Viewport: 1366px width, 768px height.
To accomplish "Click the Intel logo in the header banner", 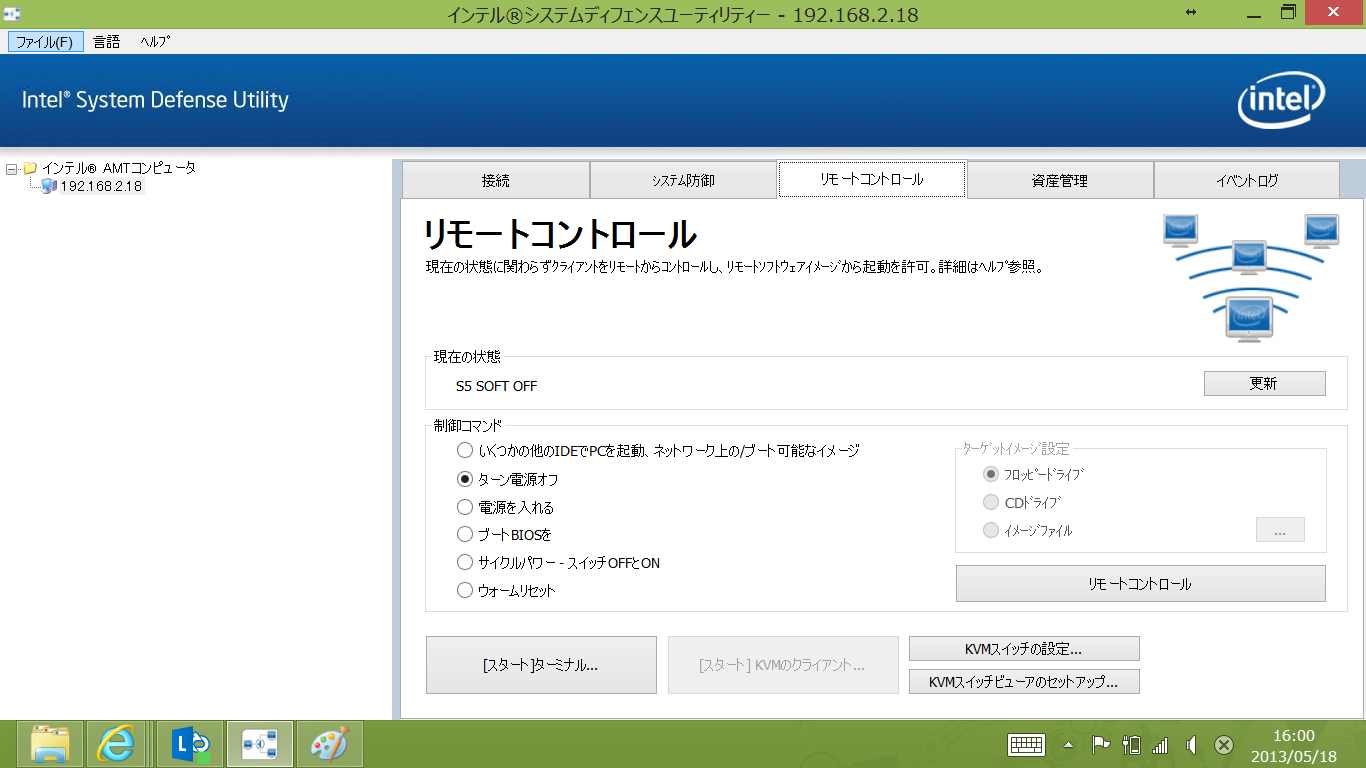I will 1281,100.
